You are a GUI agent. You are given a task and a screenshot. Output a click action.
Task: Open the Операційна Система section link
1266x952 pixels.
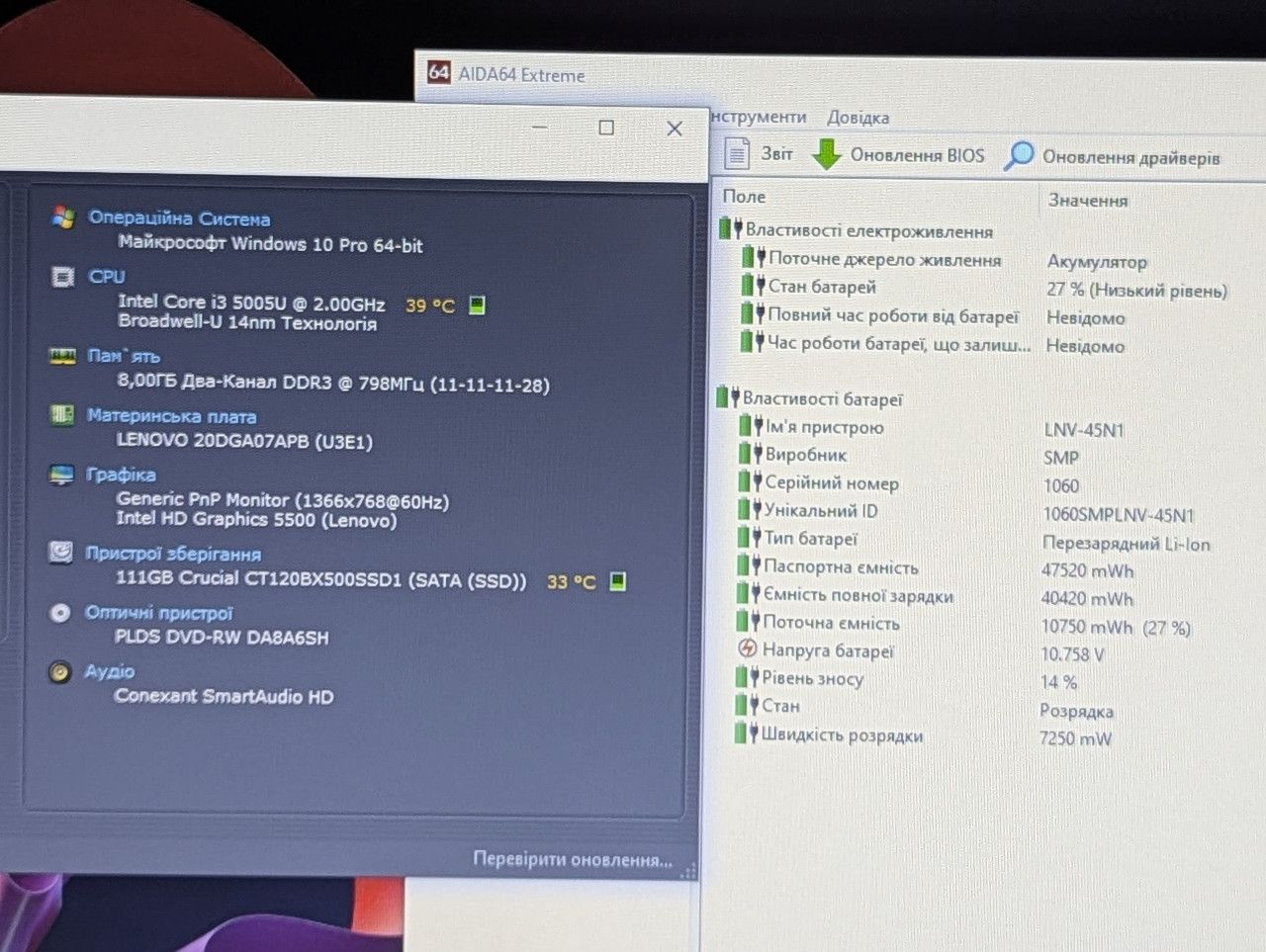point(179,218)
